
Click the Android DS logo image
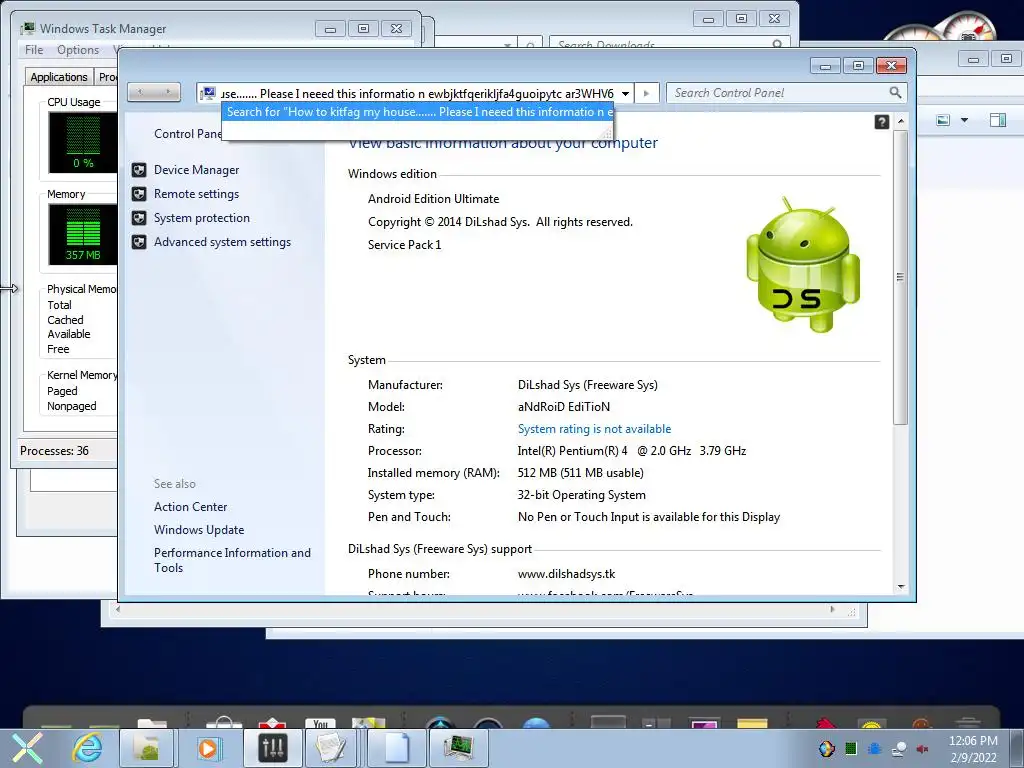coord(803,266)
